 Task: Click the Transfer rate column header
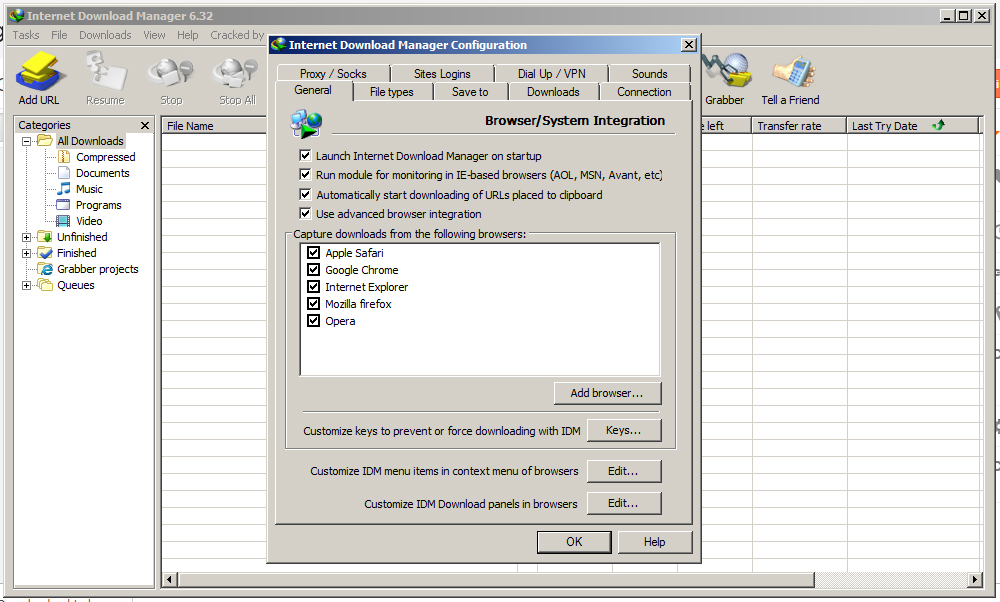pos(799,126)
